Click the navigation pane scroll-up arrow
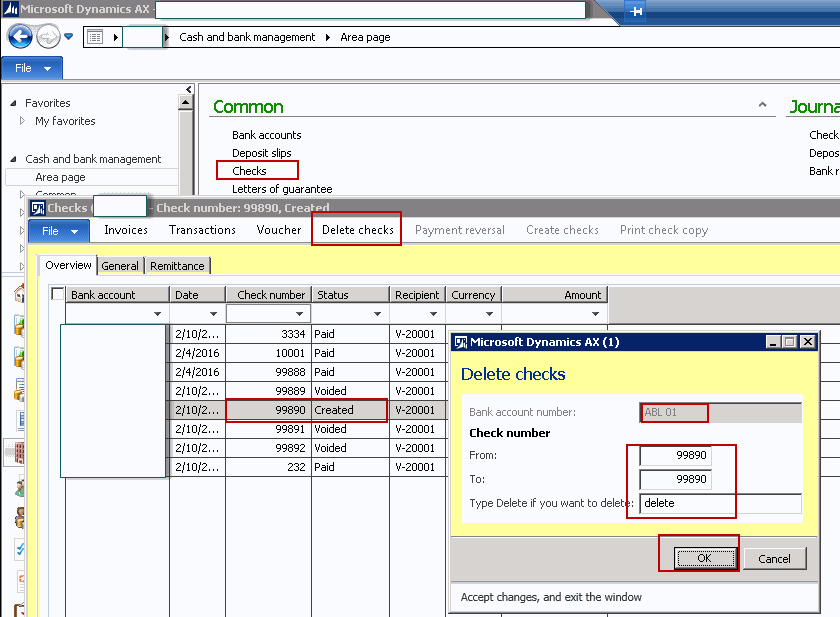This screenshot has width=840, height=617. pos(185,102)
